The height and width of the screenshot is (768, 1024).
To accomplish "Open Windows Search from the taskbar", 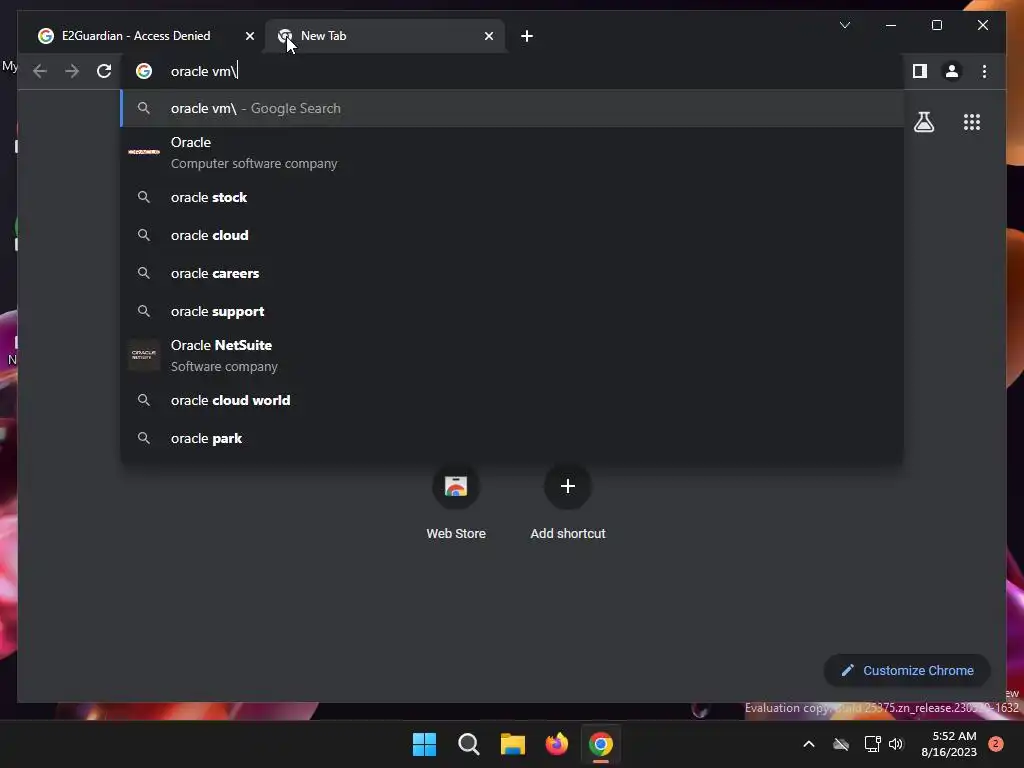I will (x=468, y=744).
